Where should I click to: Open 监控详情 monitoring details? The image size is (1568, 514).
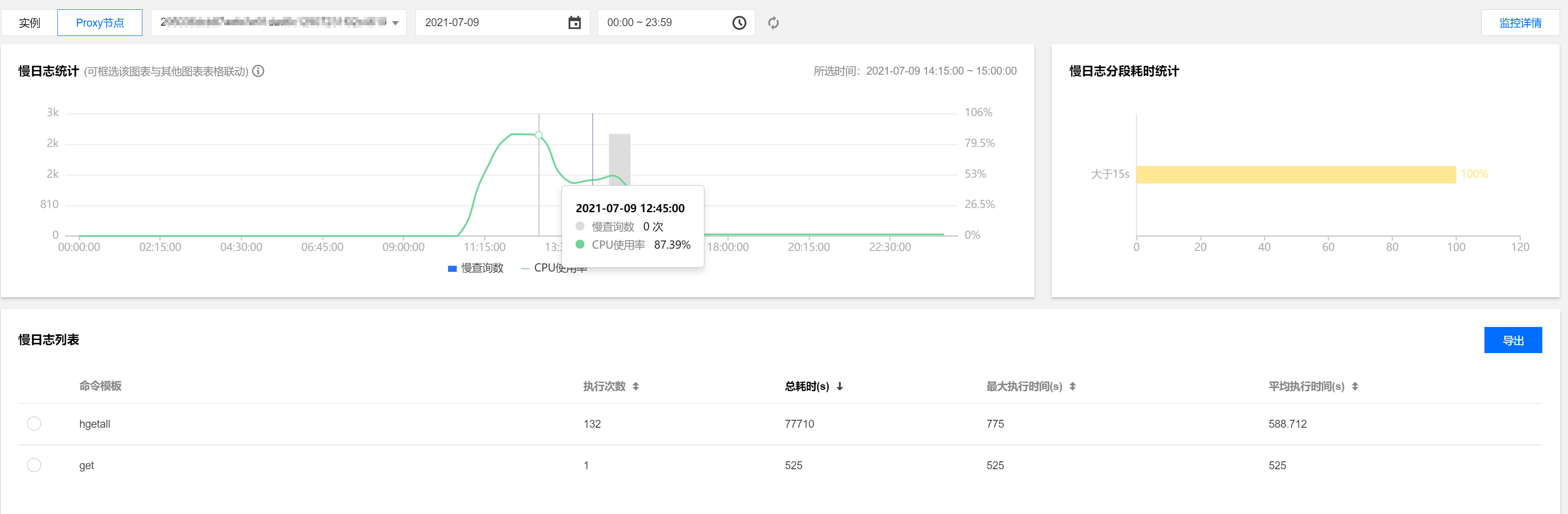[1519, 22]
